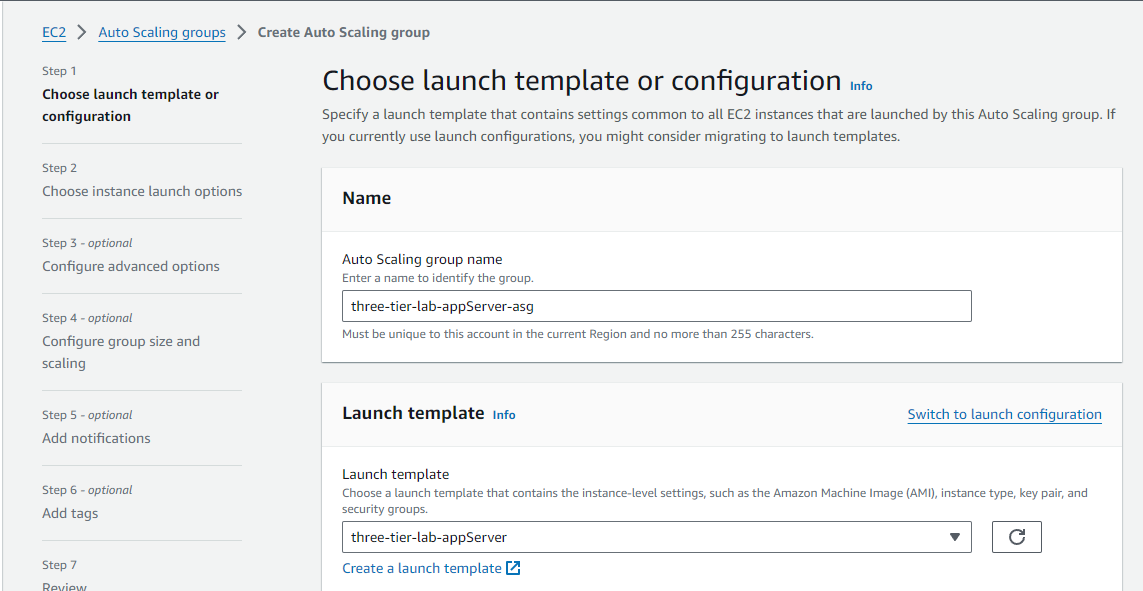Open Info link next to page heading
This screenshot has width=1143, height=591.
click(x=861, y=86)
